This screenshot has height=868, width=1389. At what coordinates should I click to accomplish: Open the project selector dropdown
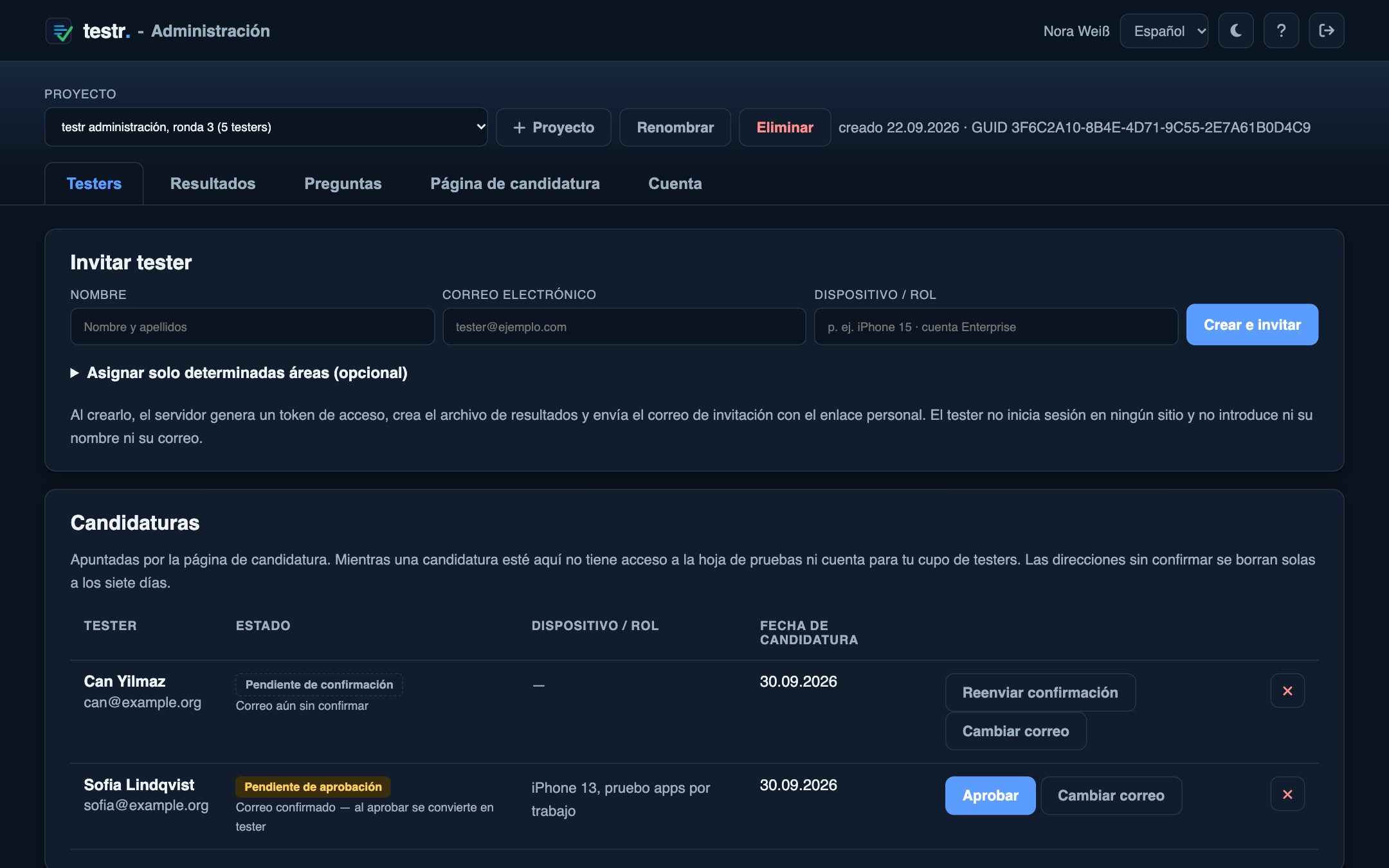[266, 127]
